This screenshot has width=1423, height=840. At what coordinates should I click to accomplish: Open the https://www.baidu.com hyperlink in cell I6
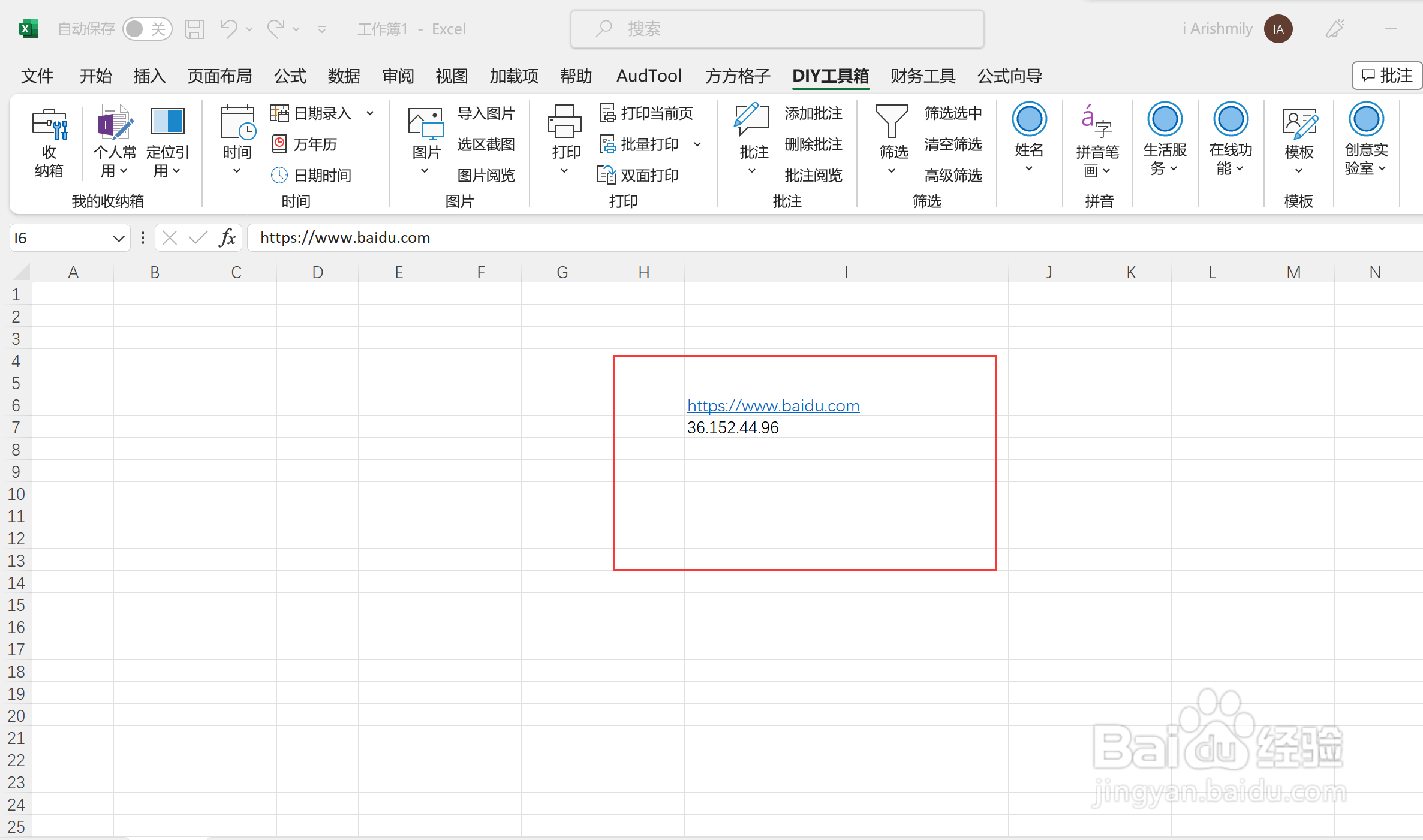click(773, 406)
